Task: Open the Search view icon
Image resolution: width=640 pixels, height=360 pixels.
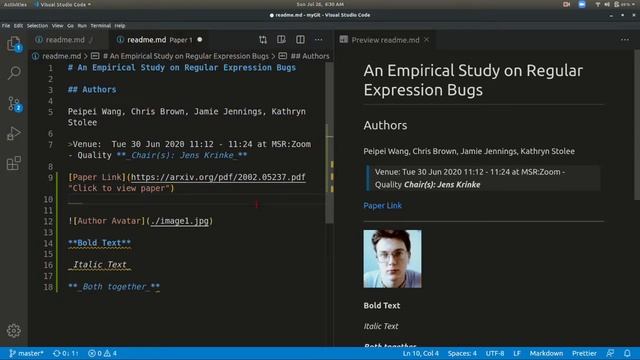Action: 14,73
